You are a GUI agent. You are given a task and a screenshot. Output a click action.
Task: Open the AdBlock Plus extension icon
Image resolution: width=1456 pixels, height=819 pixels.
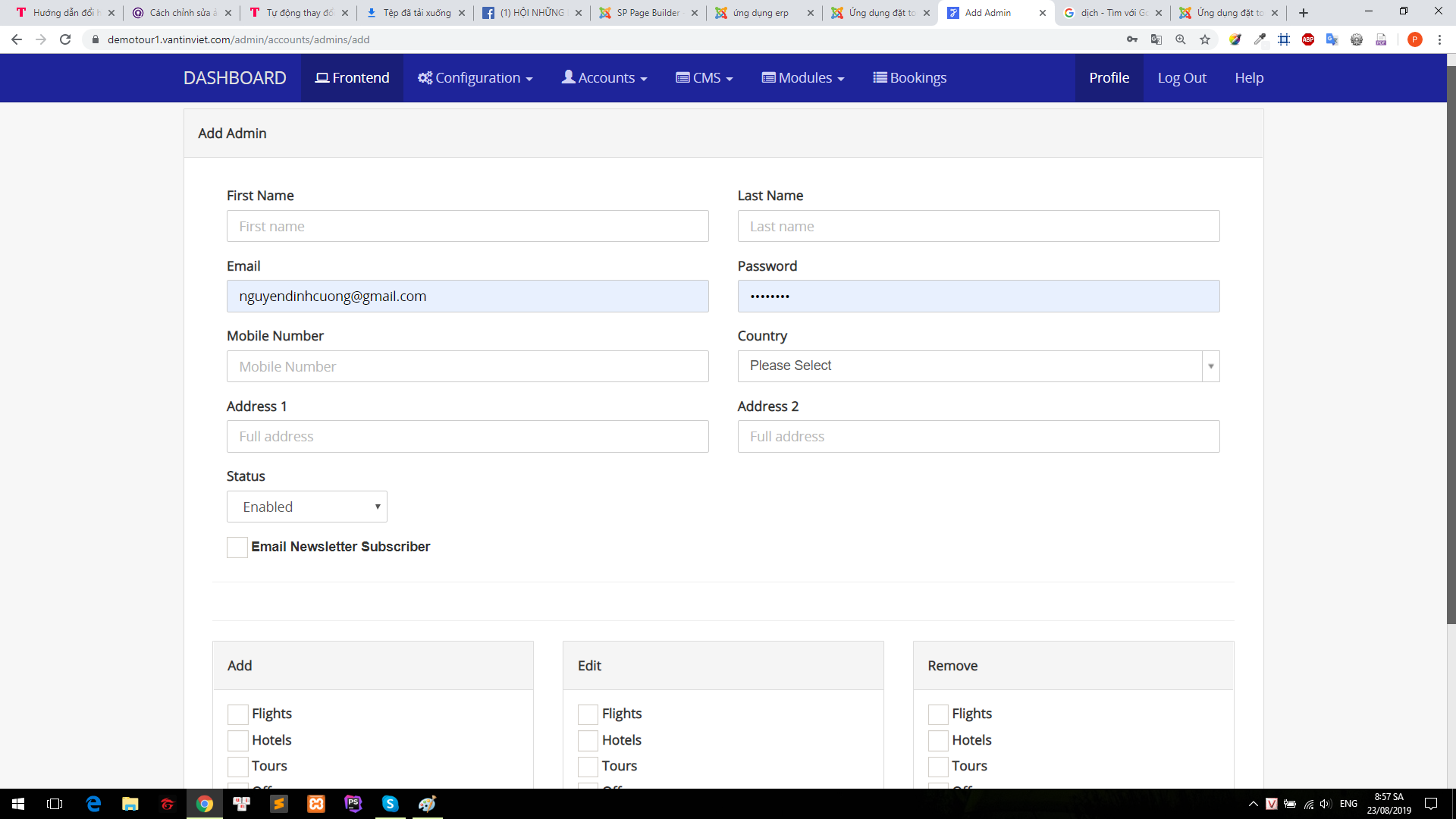[x=1308, y=39]
